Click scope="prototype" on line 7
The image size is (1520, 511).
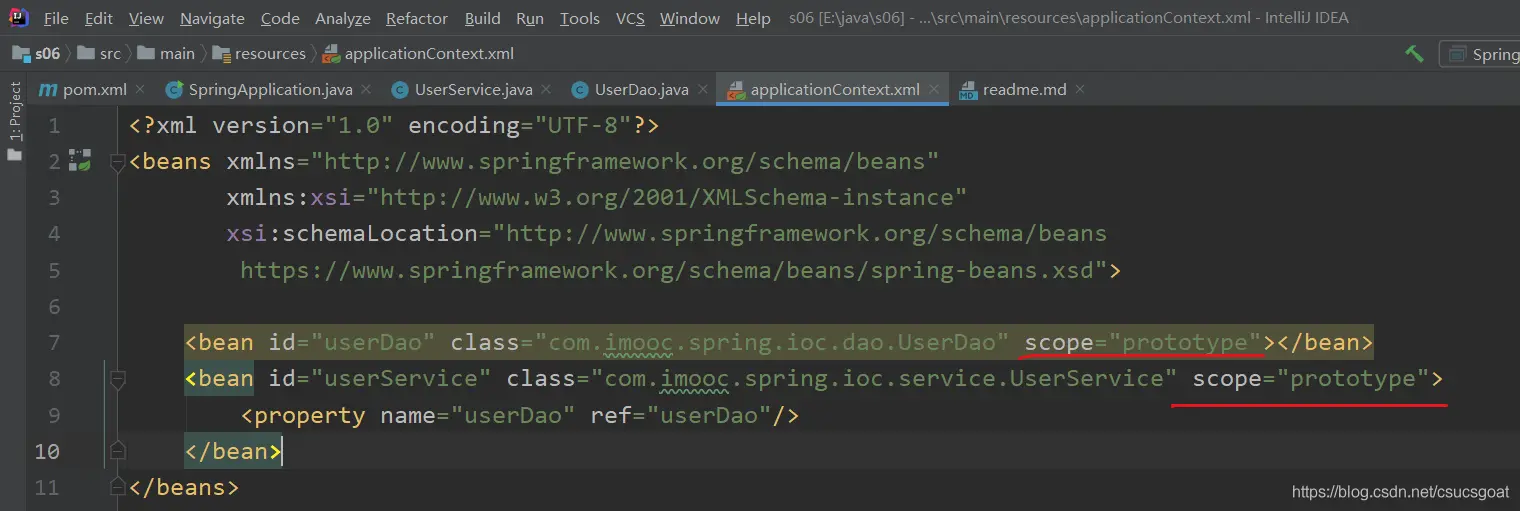click(x=1144, y=343)
